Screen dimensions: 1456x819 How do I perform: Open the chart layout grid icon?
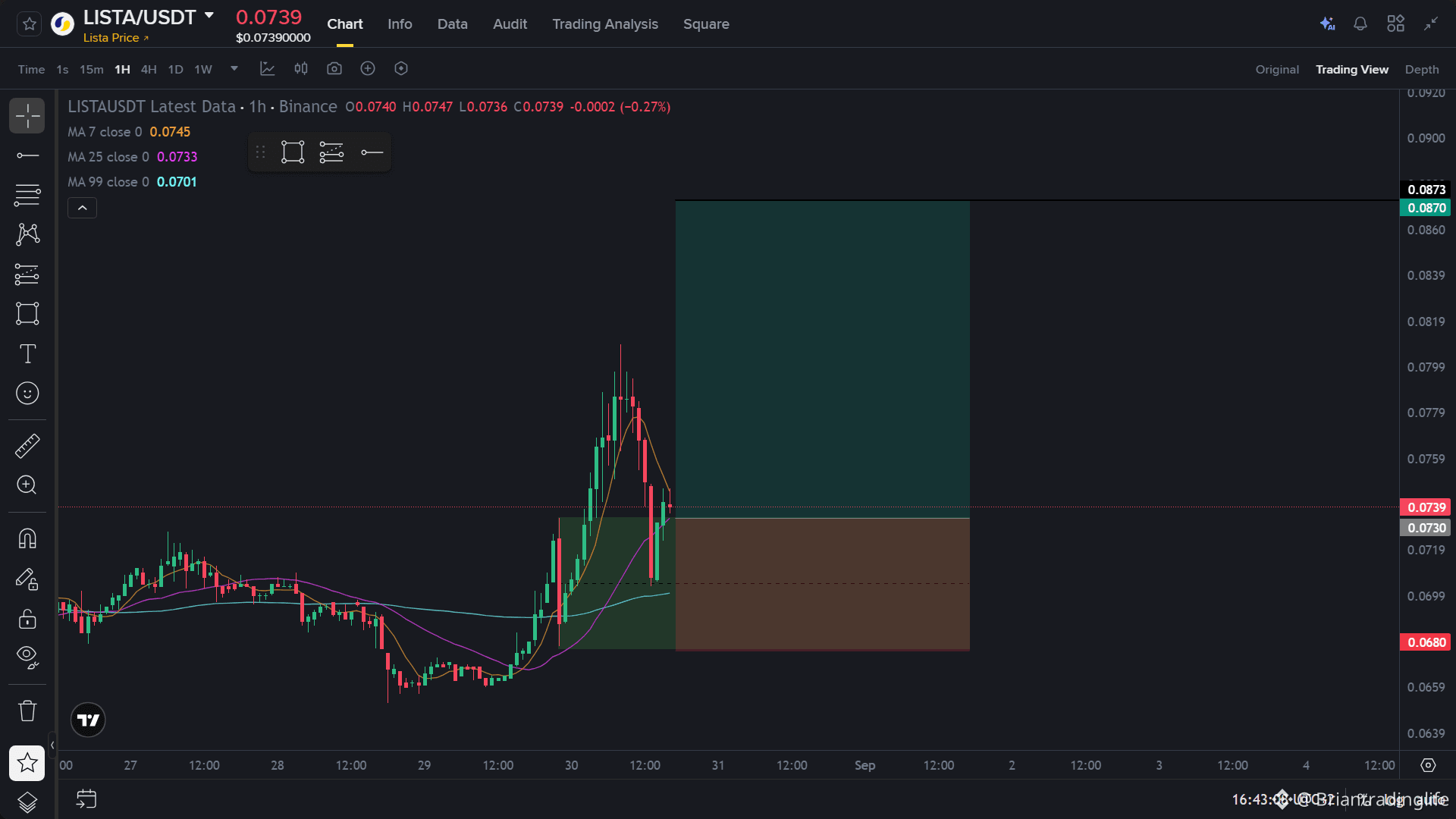pos(1395,24)
